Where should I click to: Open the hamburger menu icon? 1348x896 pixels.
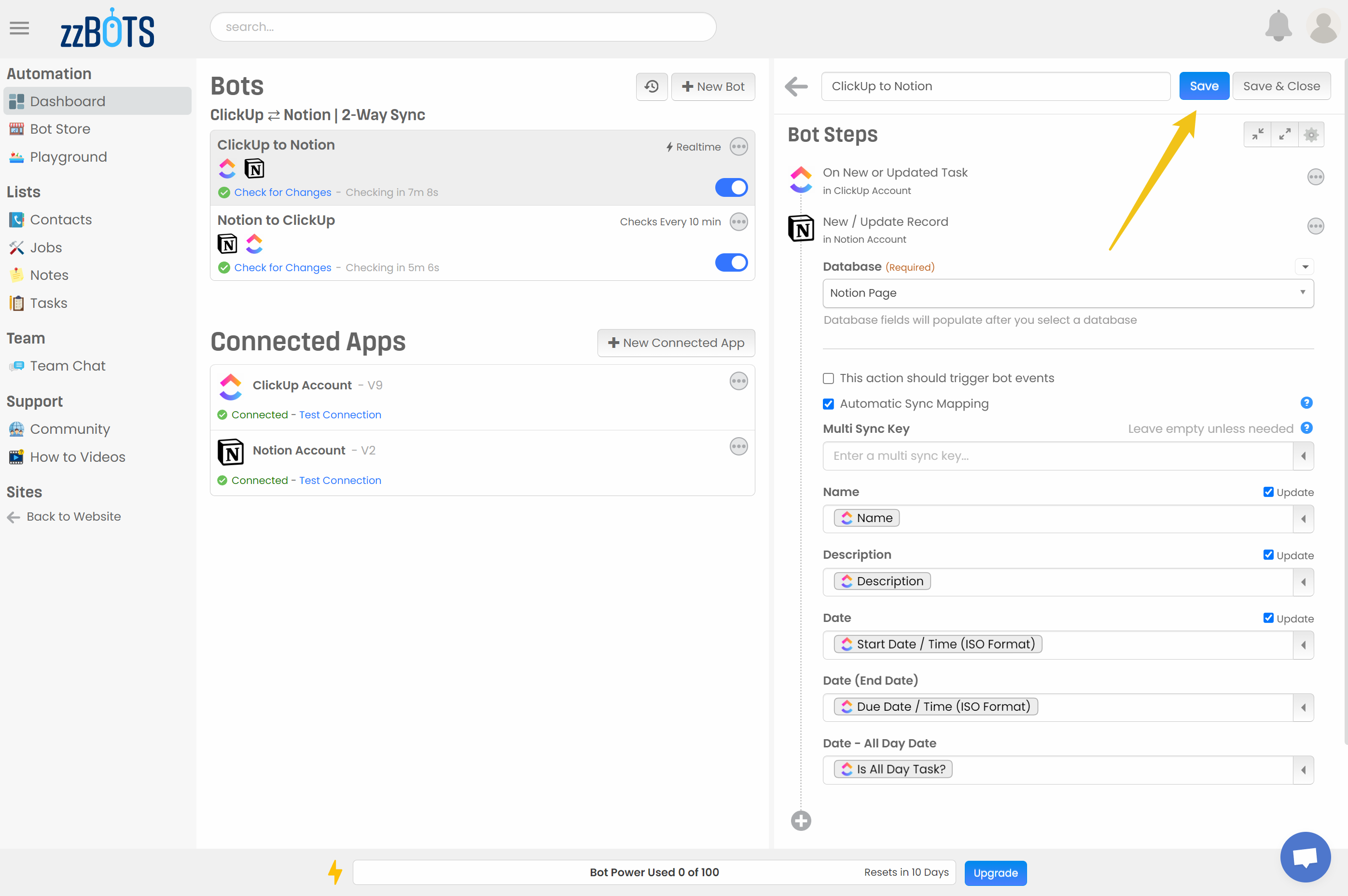[x=19, y=28]
